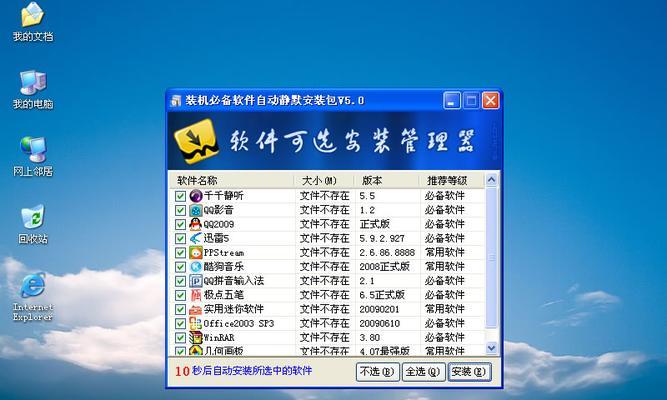Select the PPStream row name

pyautogui.click(x=224, y=253)
